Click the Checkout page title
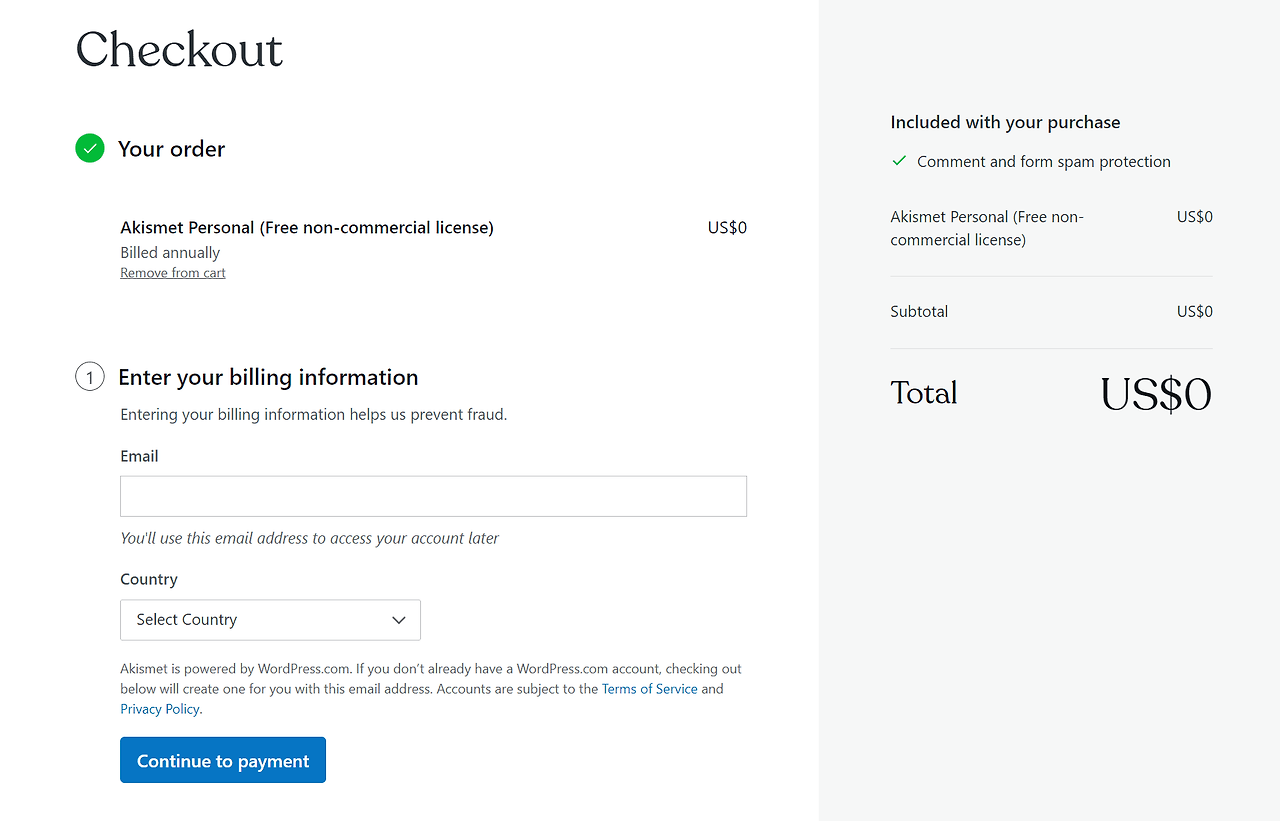The width and height of the screenshot is (1280, 821). point(180,49)
